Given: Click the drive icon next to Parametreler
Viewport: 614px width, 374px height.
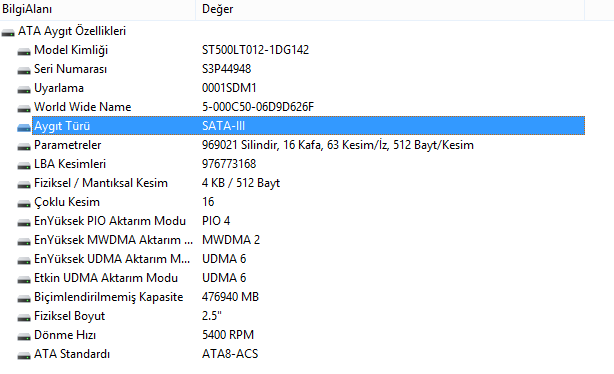Looking at the screenshot, I should coord(24,146).
